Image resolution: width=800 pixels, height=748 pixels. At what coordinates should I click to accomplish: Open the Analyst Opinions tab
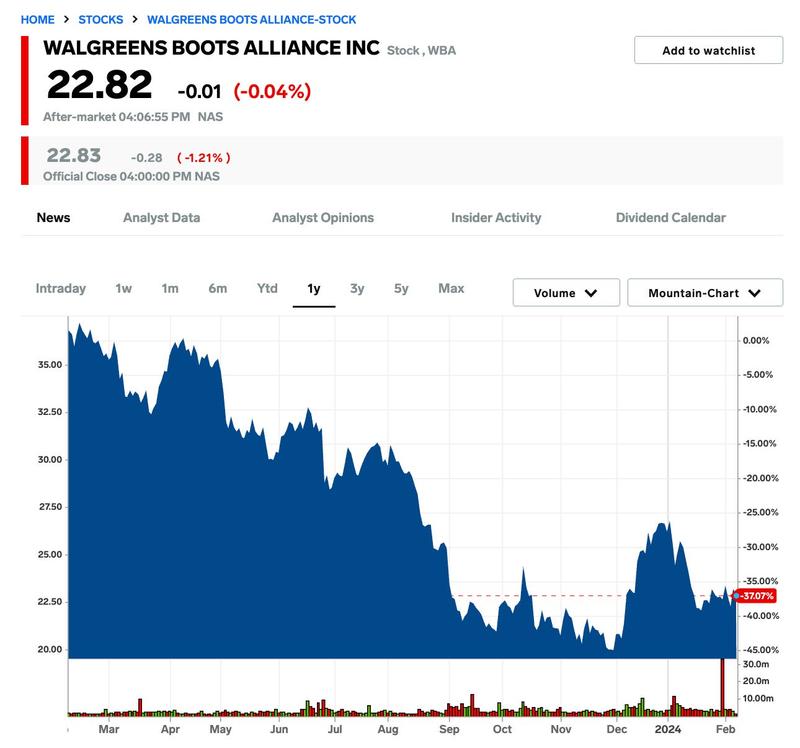click(323, 218)
